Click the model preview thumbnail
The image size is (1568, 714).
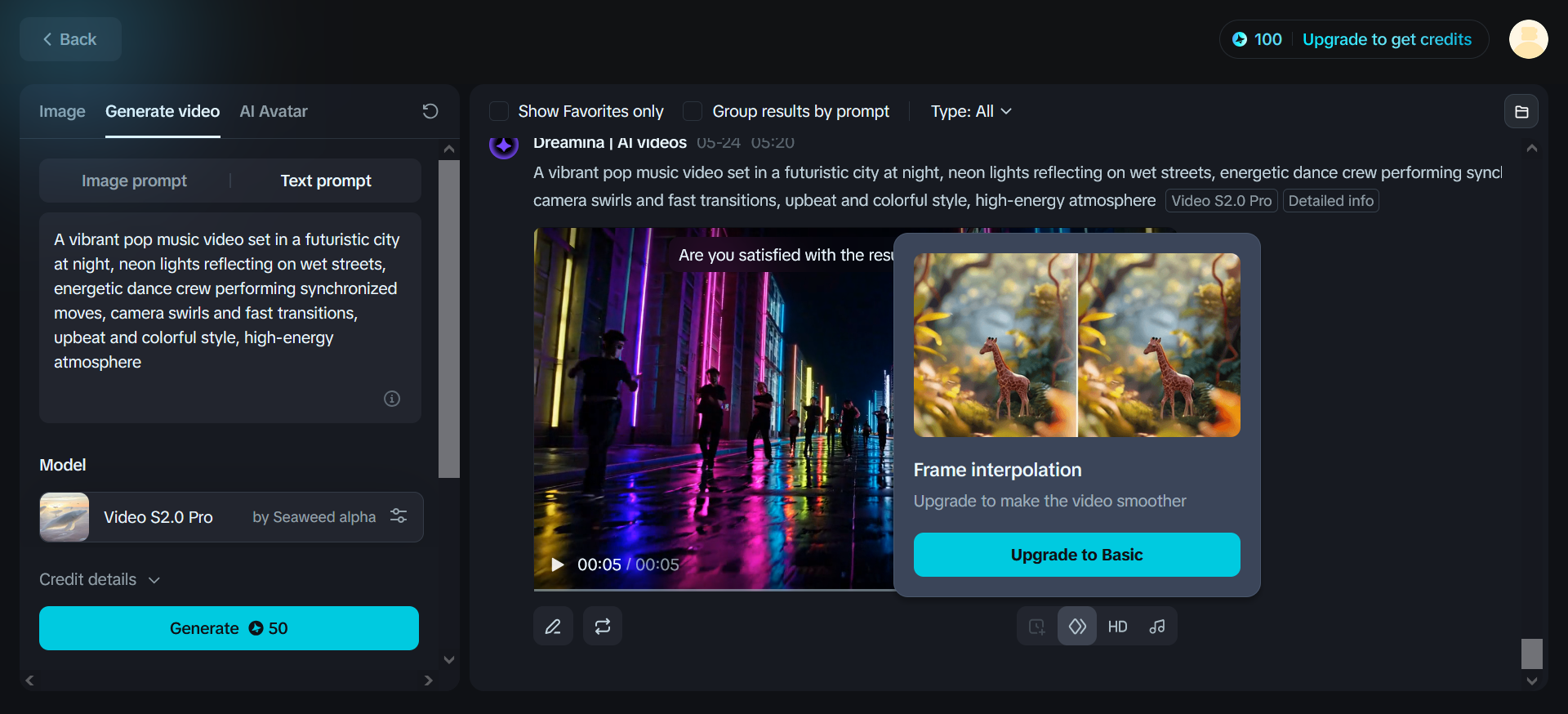point(65,517)
